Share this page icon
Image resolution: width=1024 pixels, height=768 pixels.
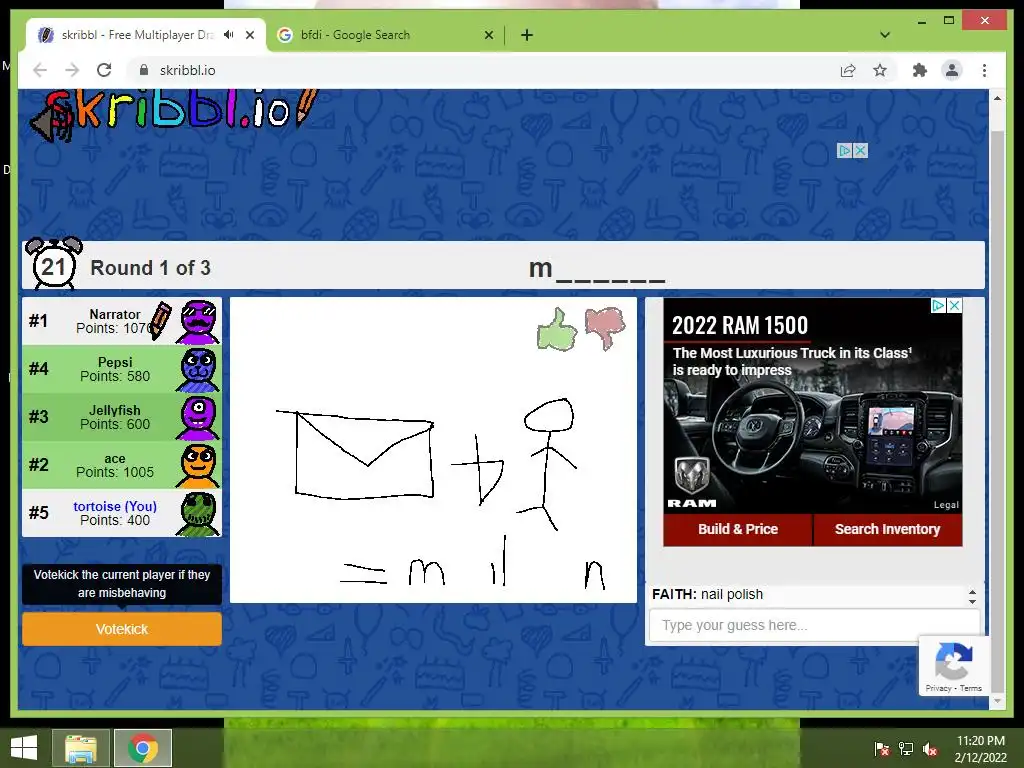click(848, 70)
